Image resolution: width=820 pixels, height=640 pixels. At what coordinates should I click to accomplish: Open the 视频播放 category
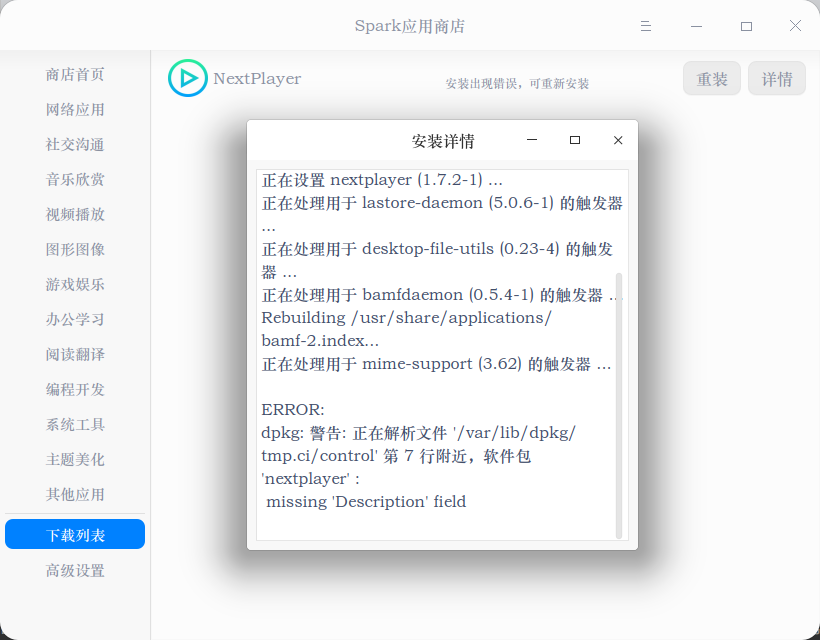[x=75, y=214]
